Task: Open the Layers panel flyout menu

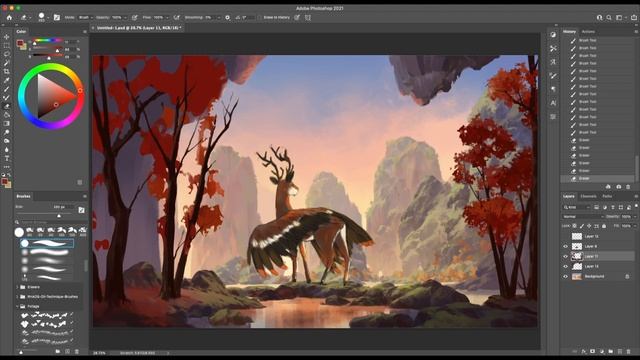Action: (x=636, y=196)
